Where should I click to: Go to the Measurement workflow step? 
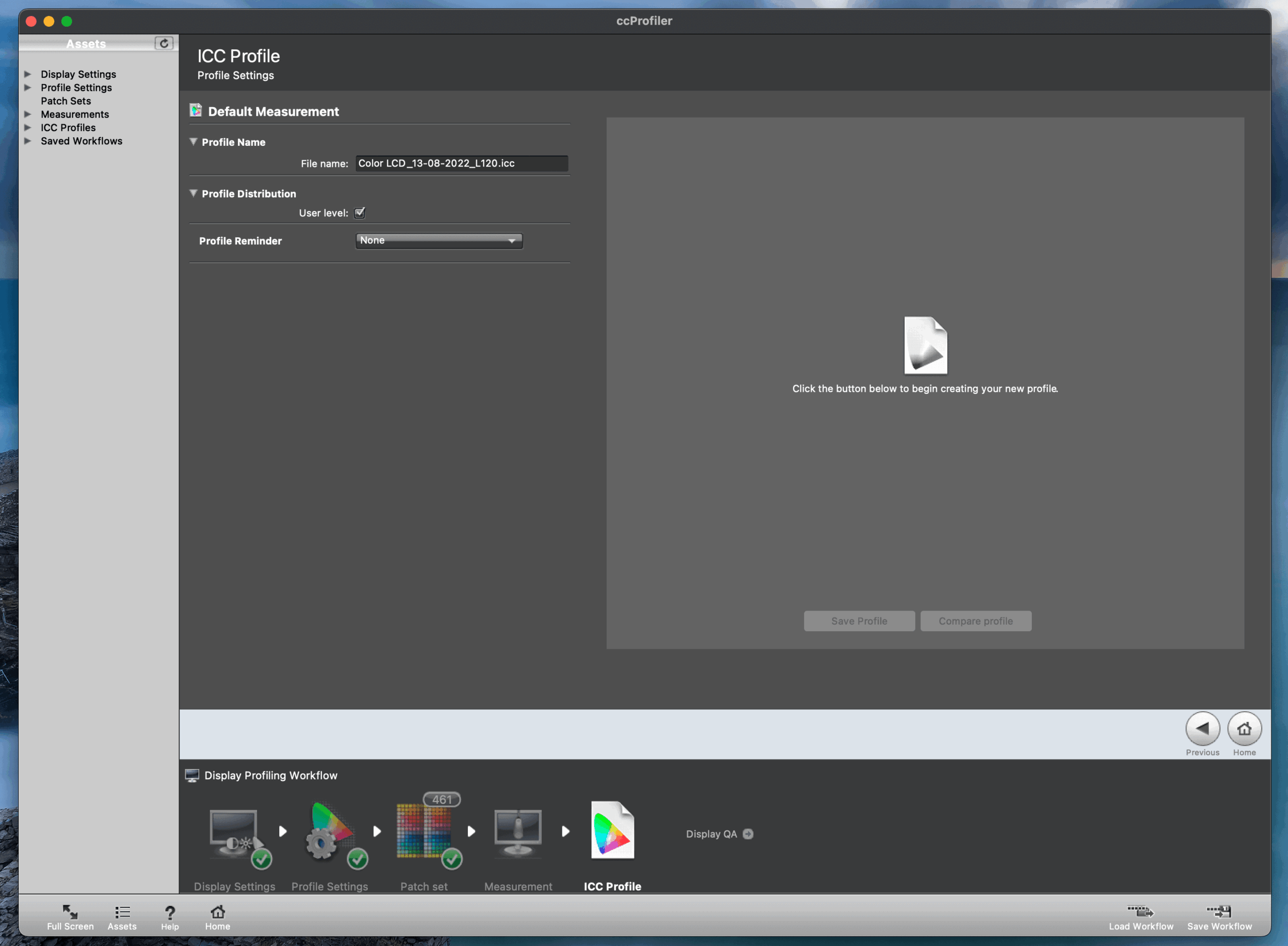(518, 833)
